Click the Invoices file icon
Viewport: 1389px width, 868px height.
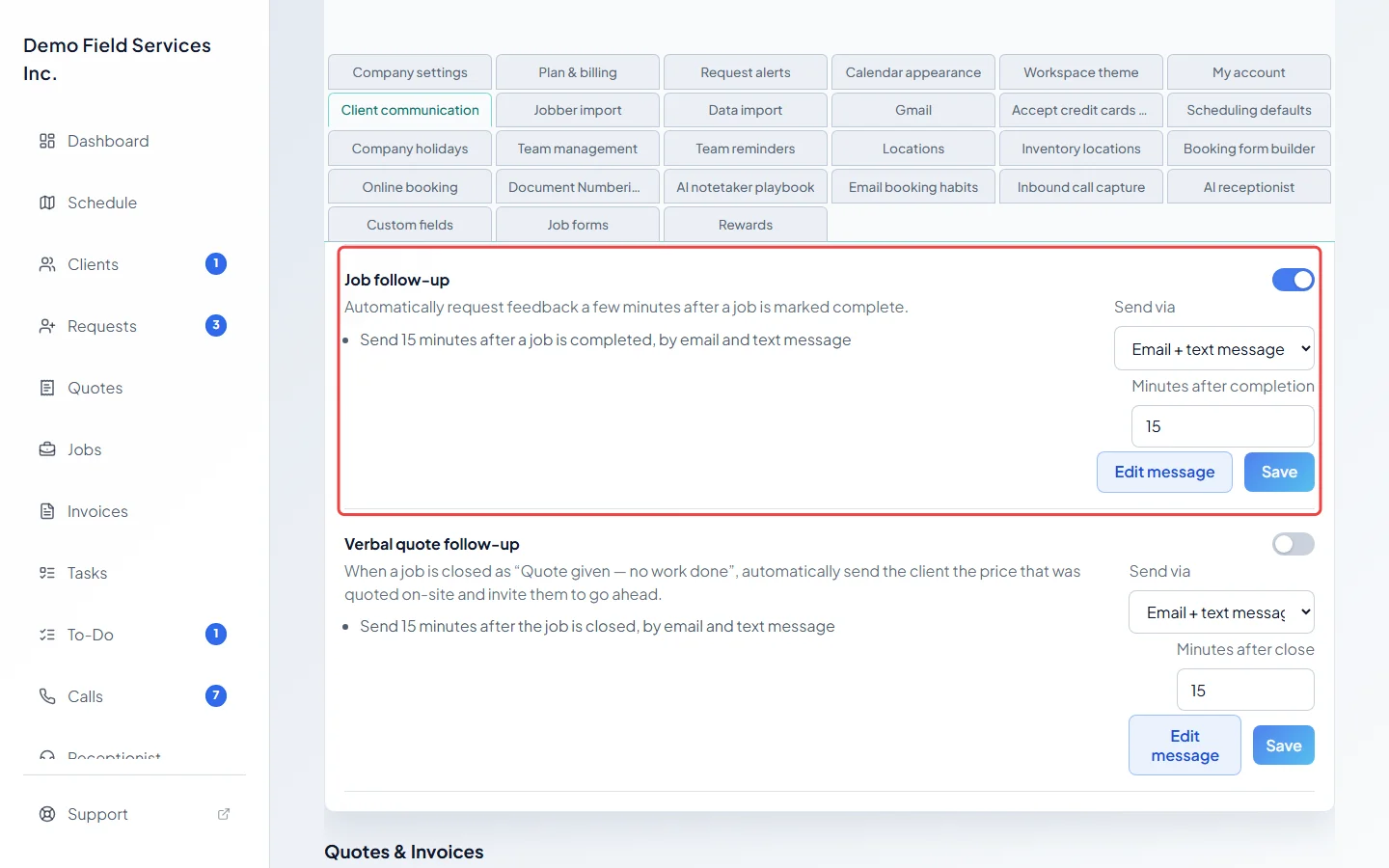point(47,511)
